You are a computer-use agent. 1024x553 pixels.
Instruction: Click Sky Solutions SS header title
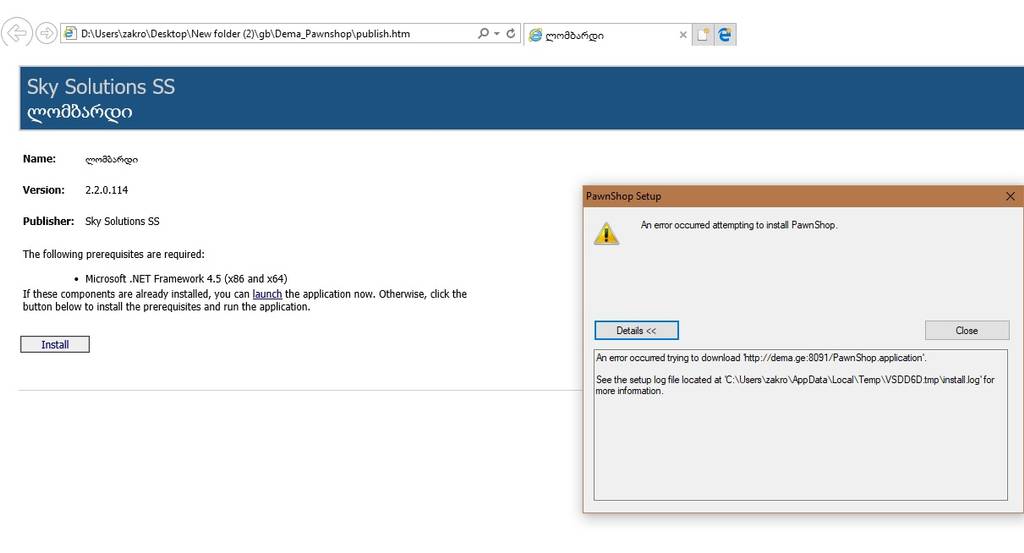click(101, 87)
